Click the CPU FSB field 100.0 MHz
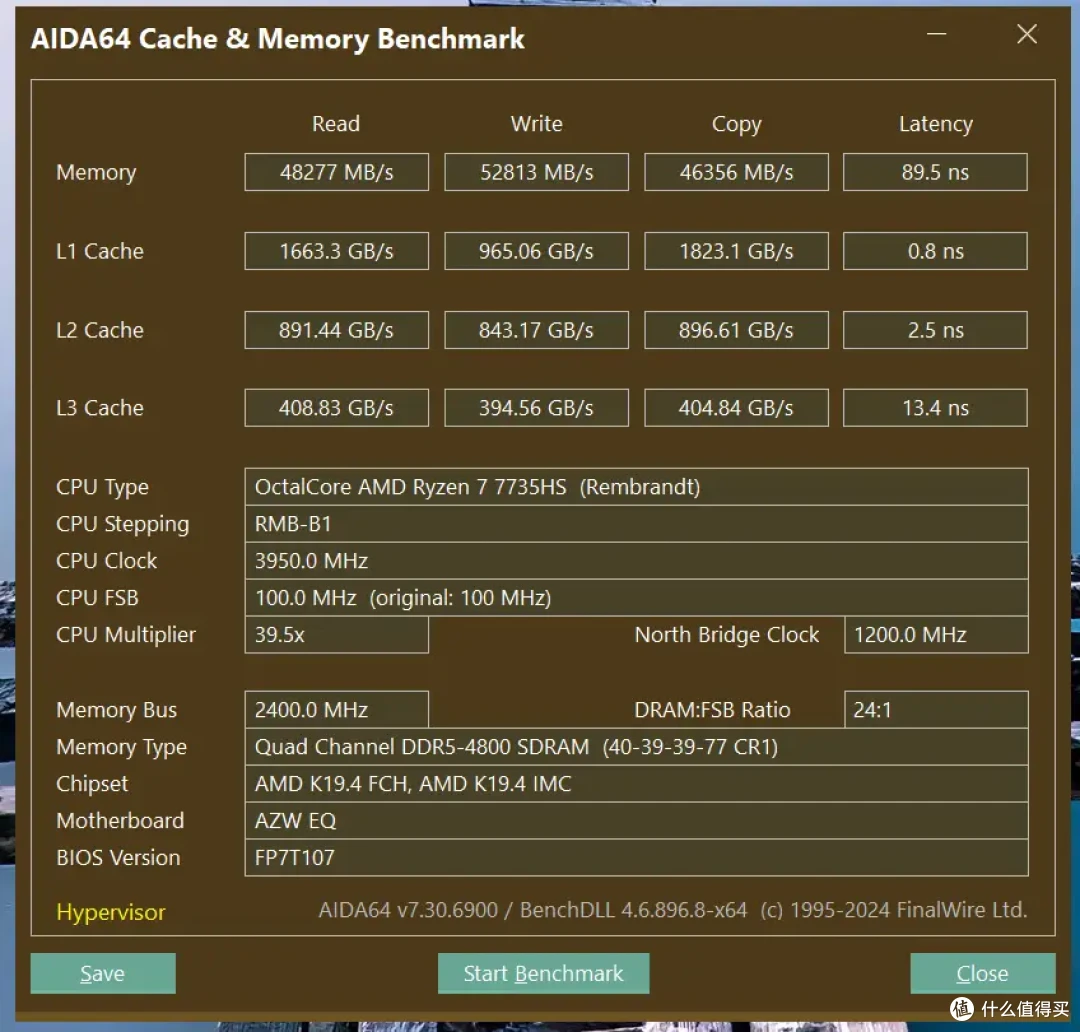This screenshot has height=1032, width=1080. (x=636, y=597)
